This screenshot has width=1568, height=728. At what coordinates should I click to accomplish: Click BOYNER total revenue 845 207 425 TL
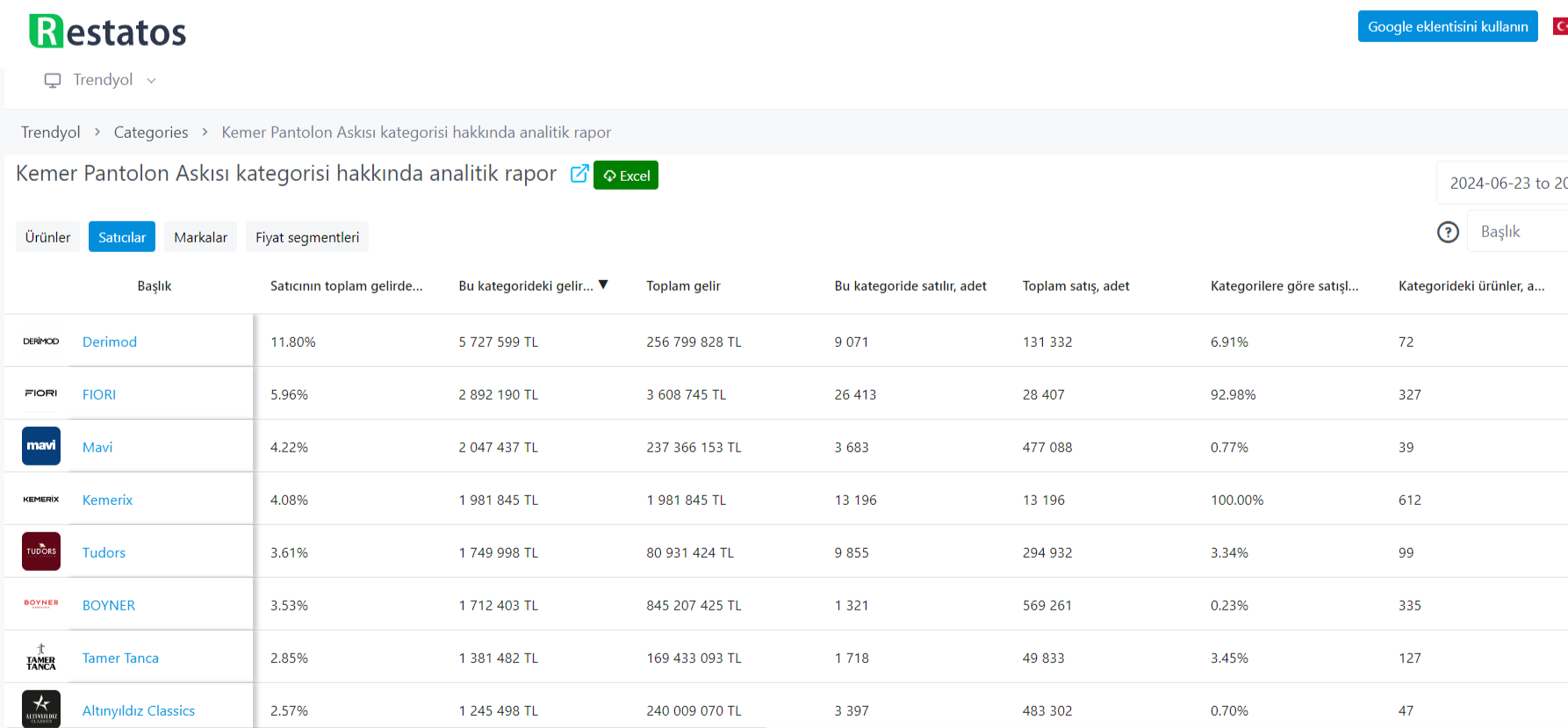pos(694,605)
